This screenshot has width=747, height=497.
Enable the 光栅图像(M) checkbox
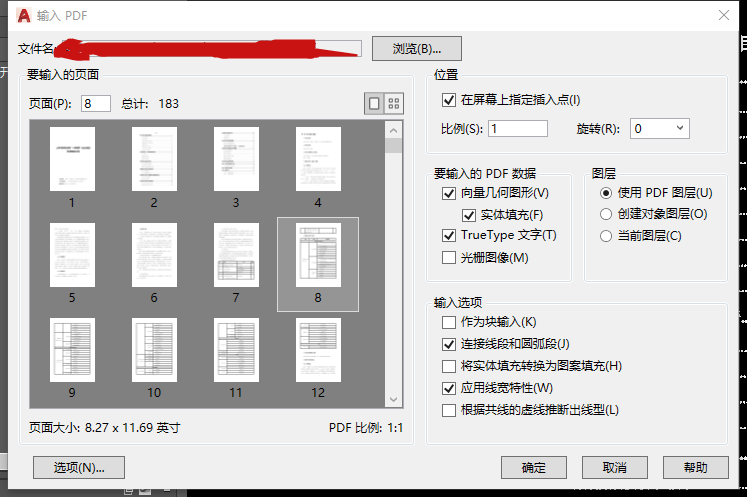(x=448, y=258)
